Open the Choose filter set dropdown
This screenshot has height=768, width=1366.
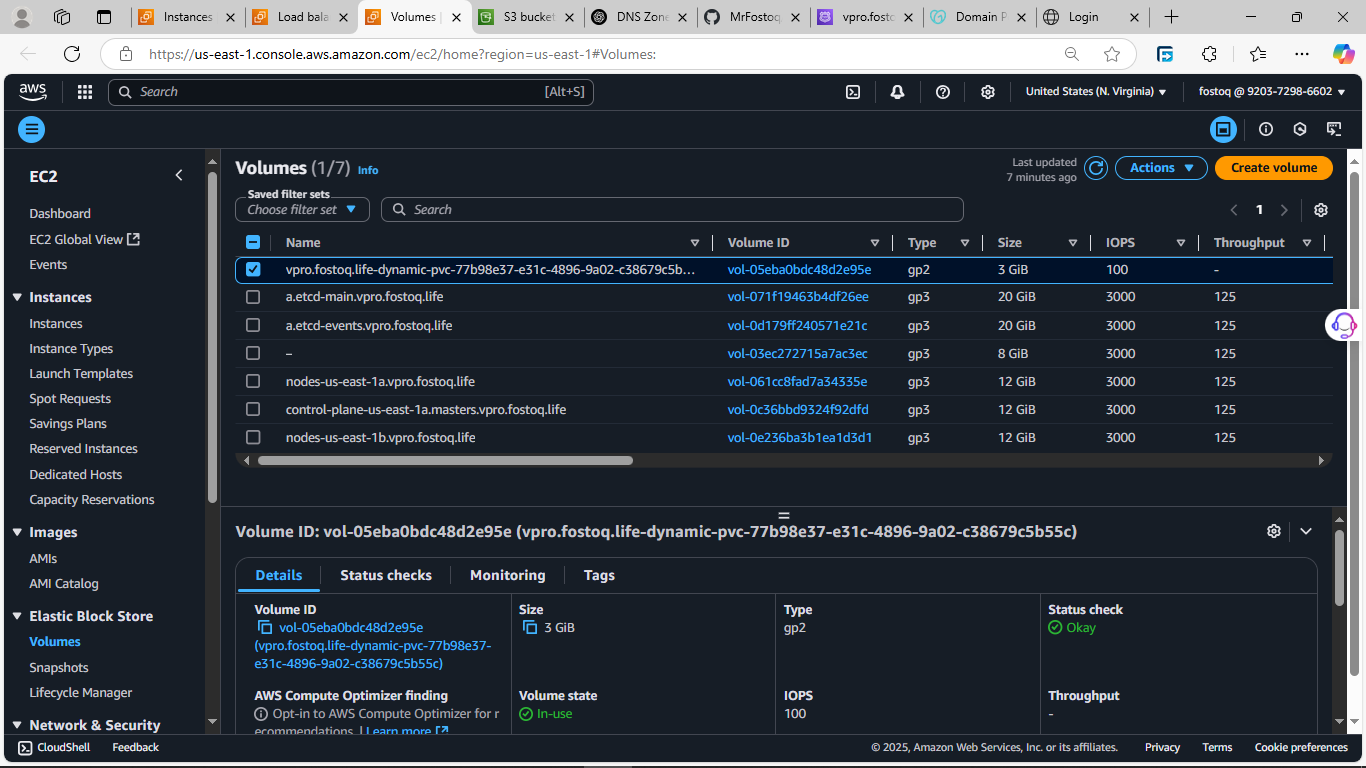click(302, 210)
